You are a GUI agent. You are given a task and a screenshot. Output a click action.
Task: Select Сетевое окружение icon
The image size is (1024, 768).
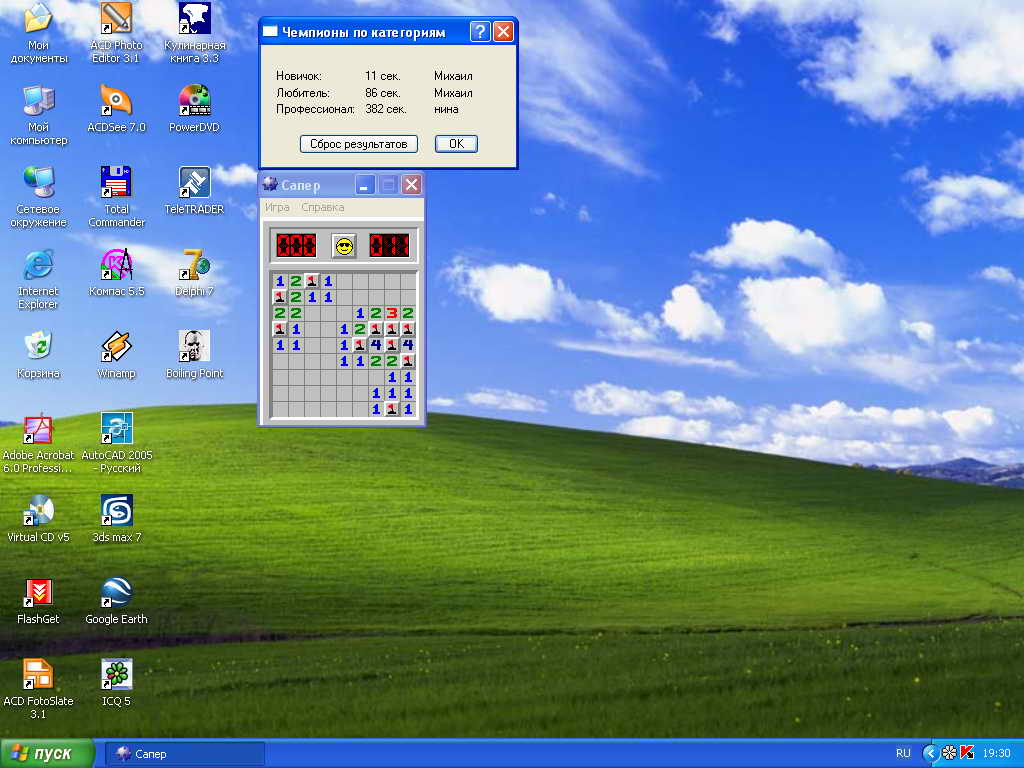pos(39,197)
